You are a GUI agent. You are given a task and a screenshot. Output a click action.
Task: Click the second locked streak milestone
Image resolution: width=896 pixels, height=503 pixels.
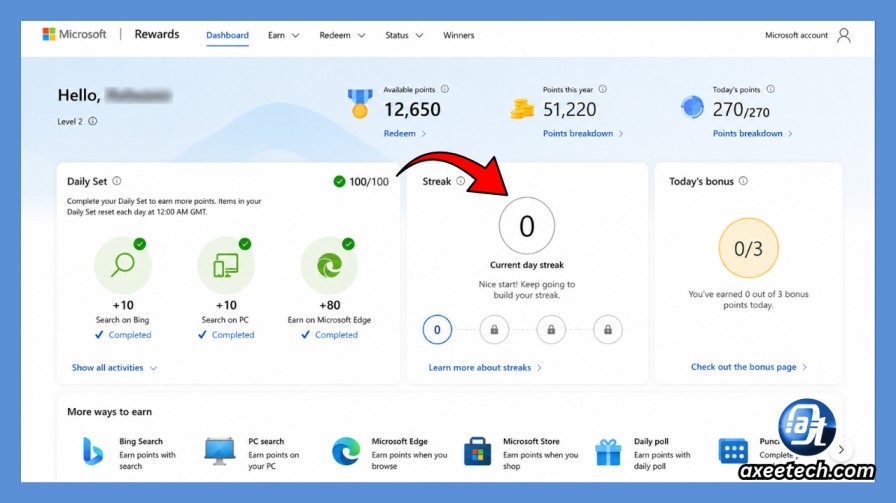(551, 330)
